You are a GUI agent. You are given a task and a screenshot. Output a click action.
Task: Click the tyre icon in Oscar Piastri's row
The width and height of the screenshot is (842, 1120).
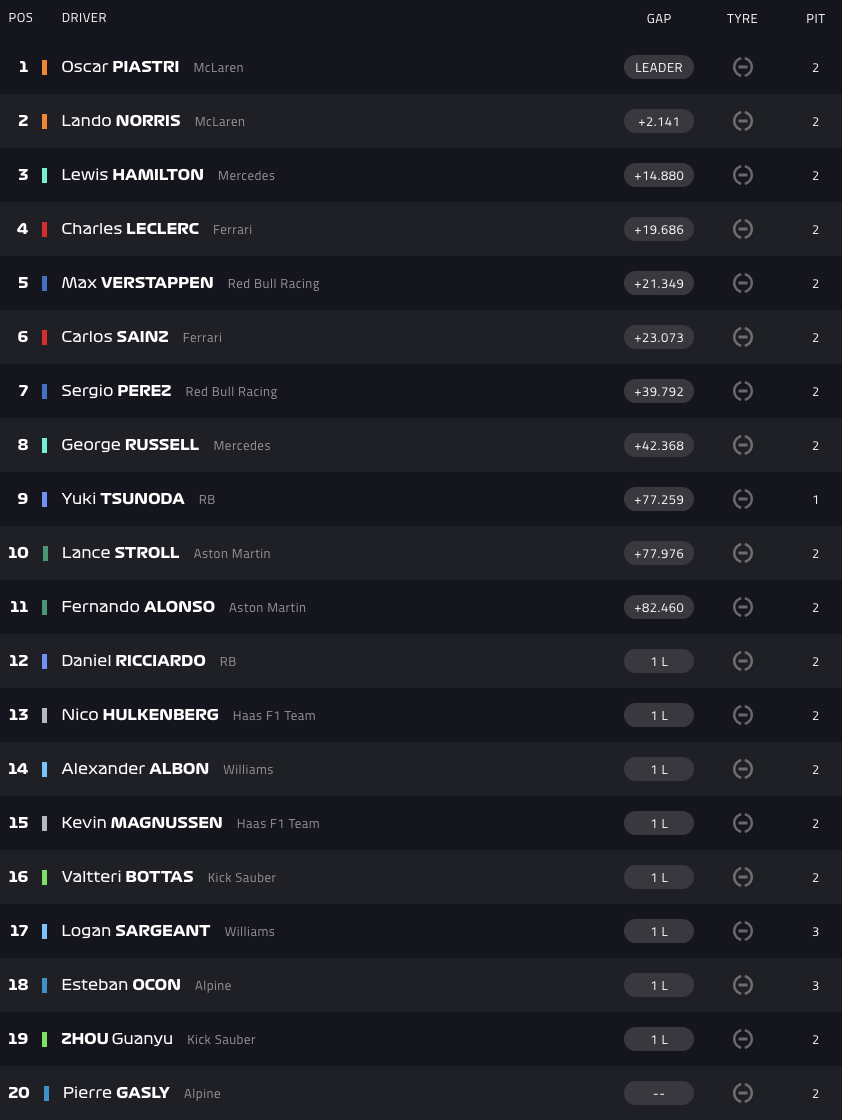pyautogui.click(x=743, y=67)
